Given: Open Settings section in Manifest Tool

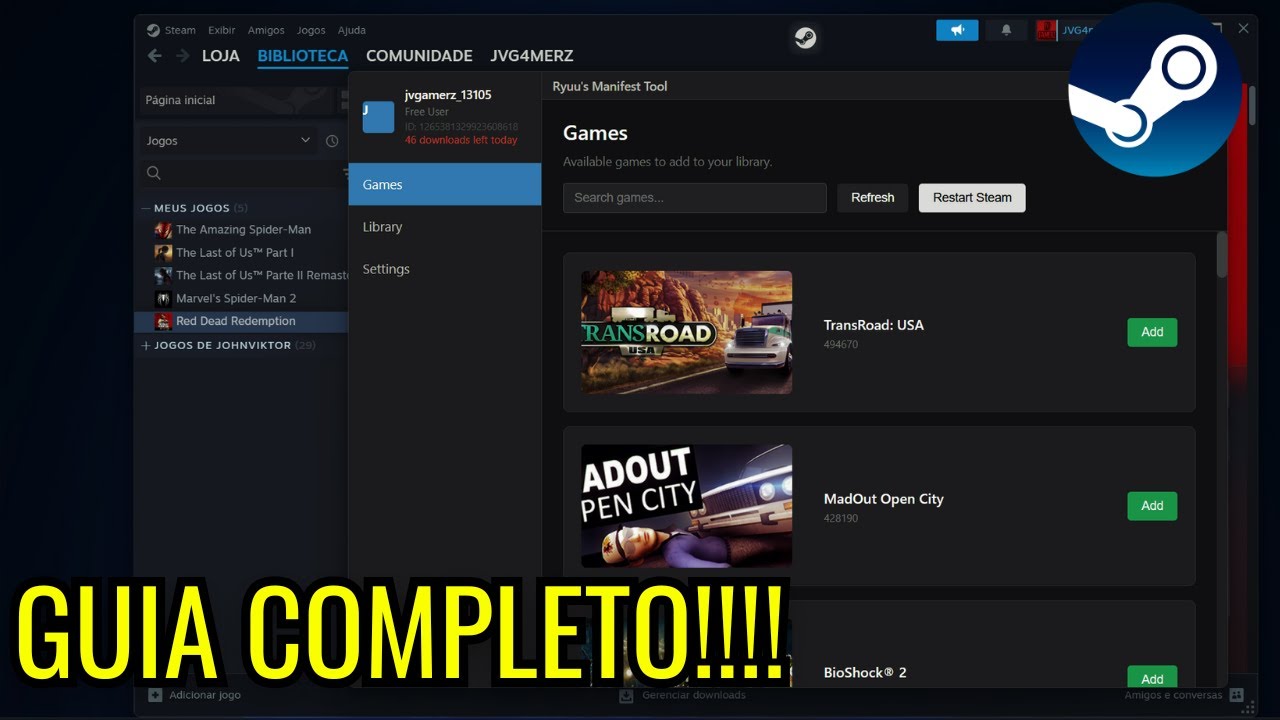Looking at the screenshot, I should point(444,269).
